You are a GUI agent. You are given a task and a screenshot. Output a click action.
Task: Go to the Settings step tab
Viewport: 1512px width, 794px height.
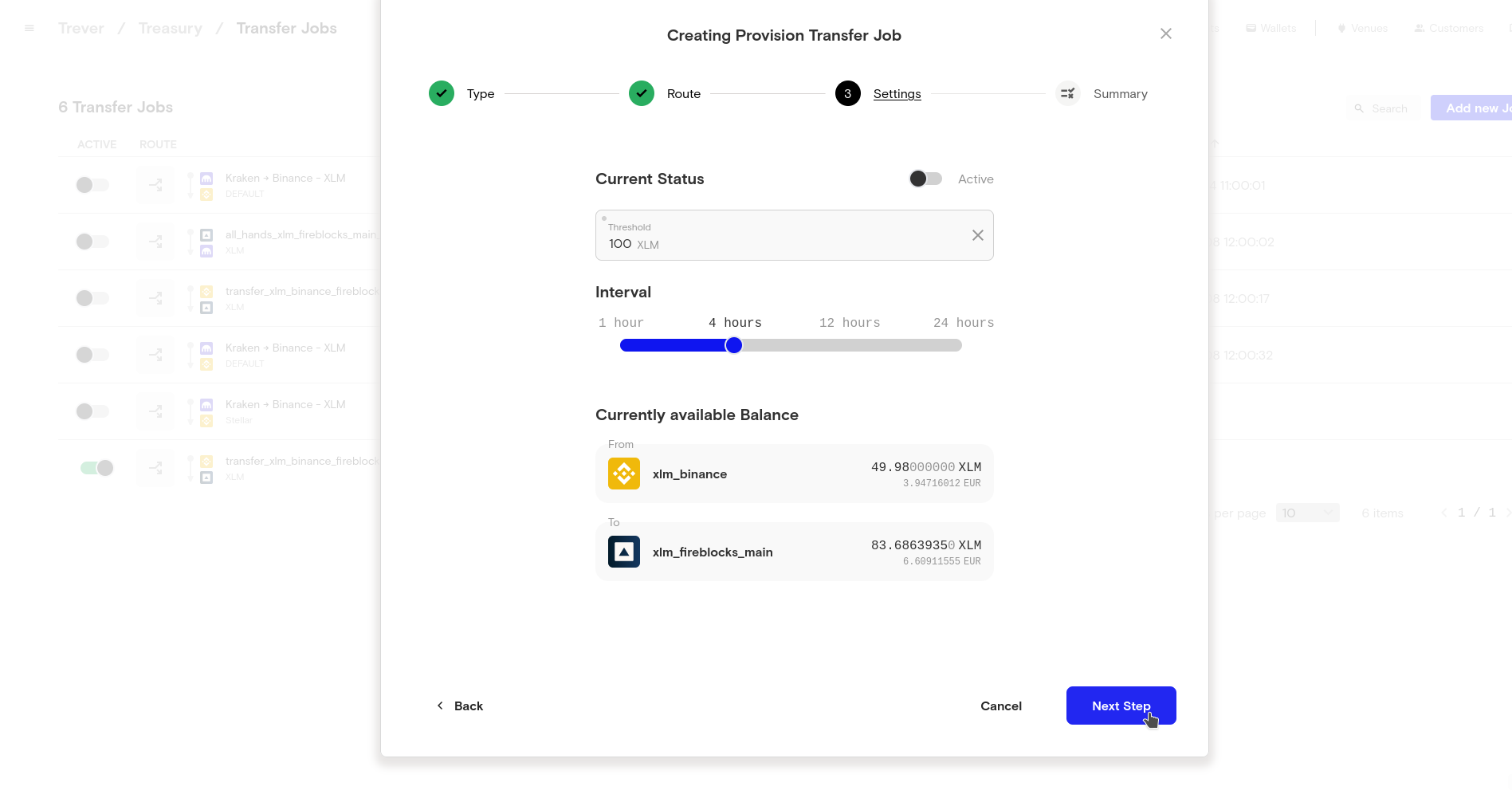897,93
